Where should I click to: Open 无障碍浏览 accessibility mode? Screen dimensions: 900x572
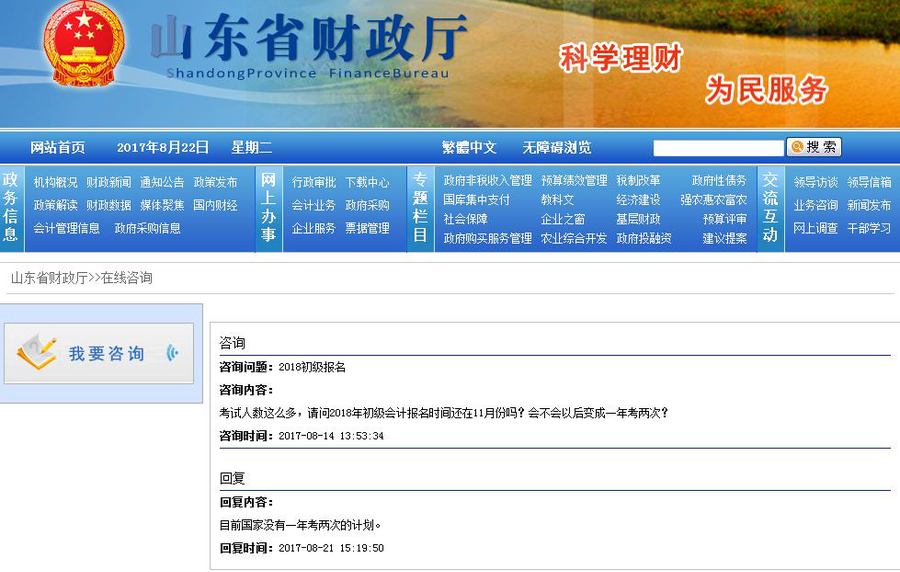click(x=557, y=148)
